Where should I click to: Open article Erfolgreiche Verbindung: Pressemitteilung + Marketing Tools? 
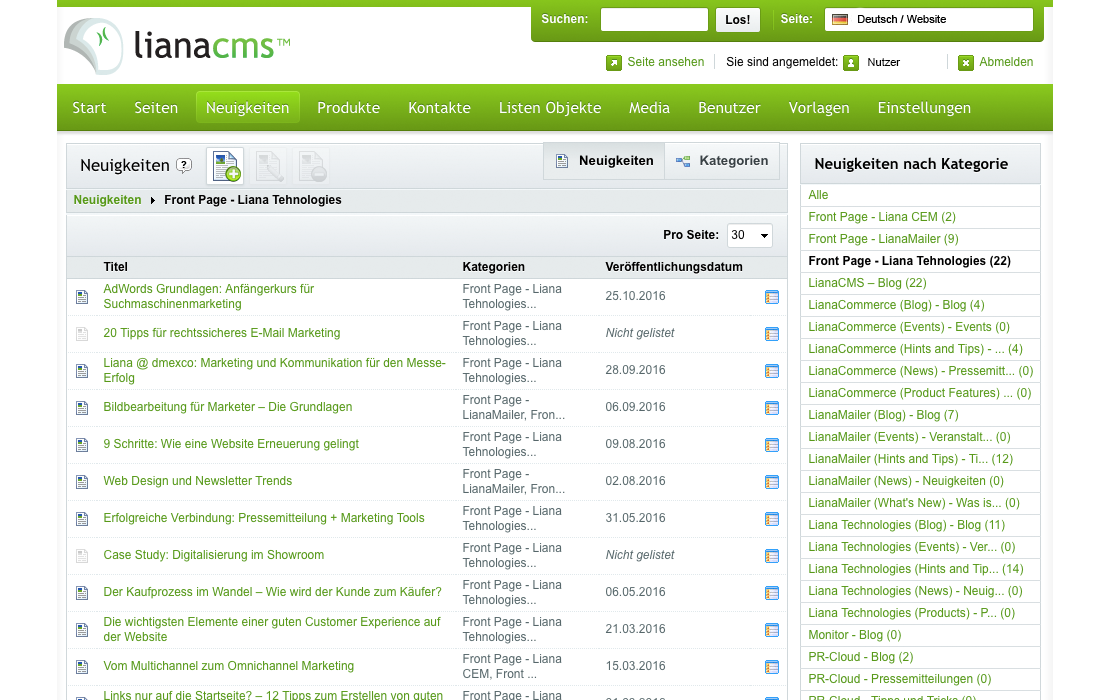[x=264, y=518]
